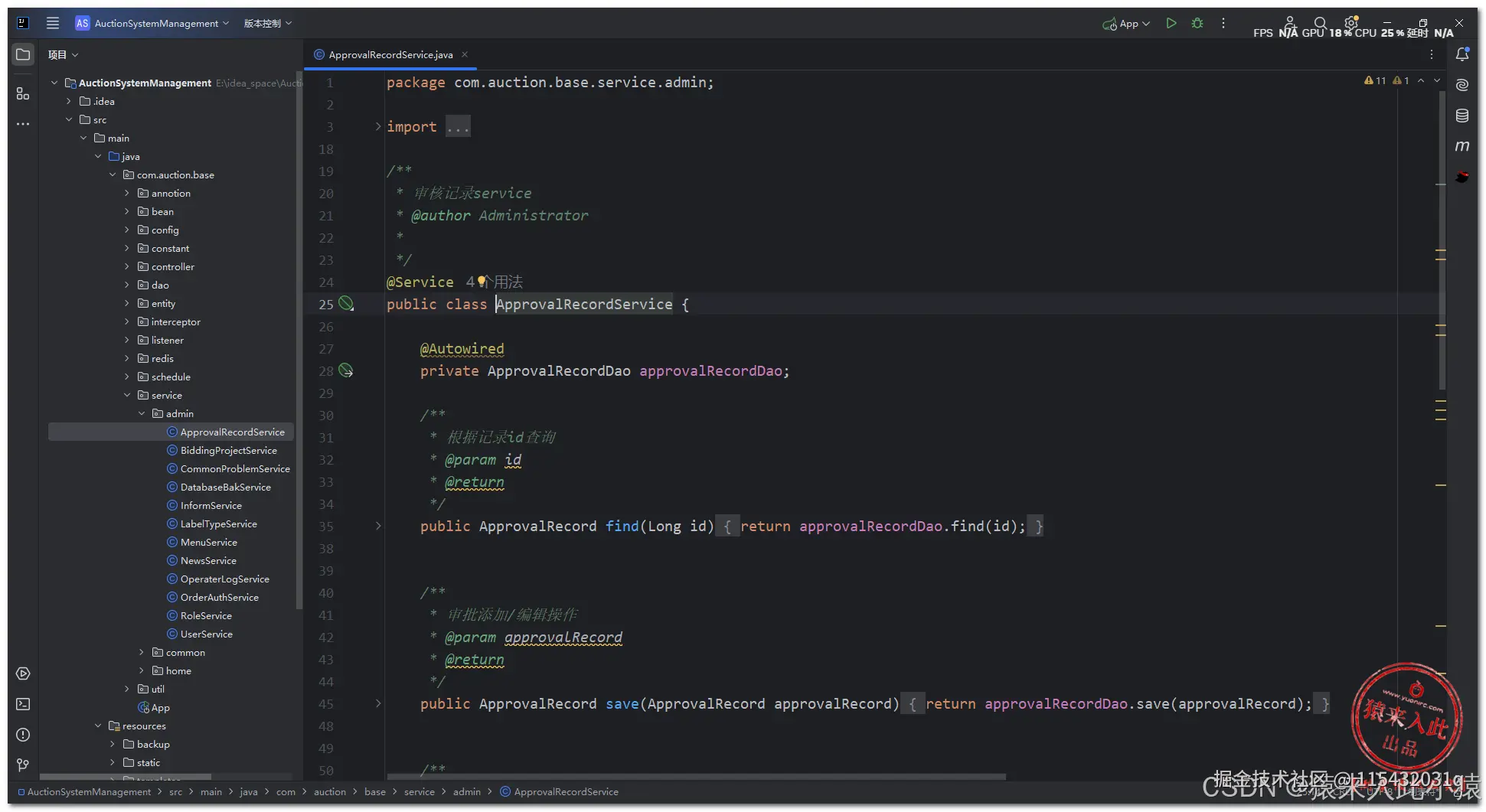Open the IntelliJ IDEA logo menu
Image resolution: width=1486 pixels, height=812 pixels.
tap(23, 23)
